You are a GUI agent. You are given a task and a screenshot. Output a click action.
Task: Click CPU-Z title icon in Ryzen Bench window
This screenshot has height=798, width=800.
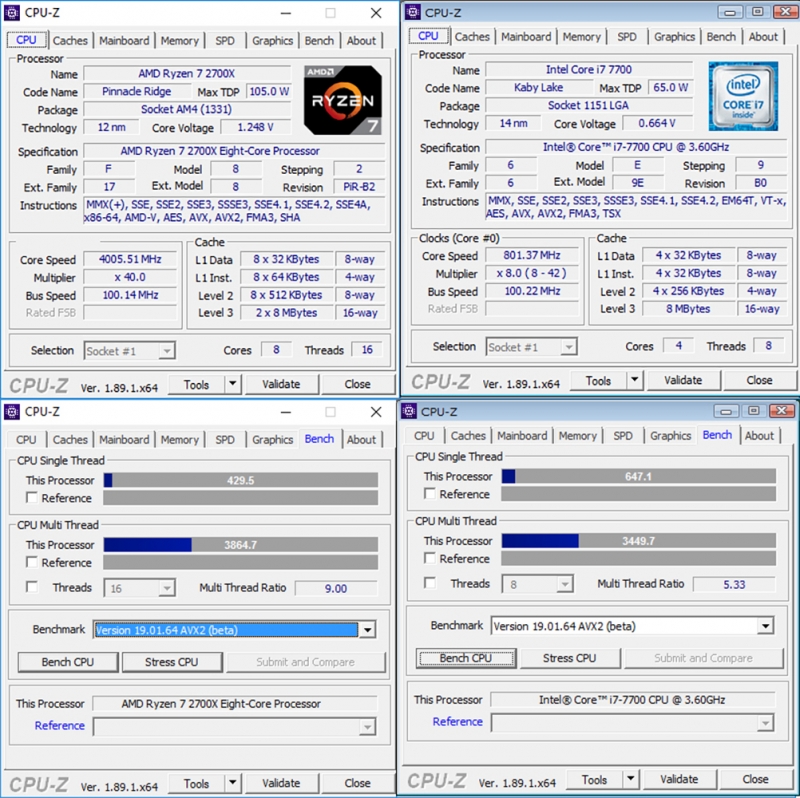tap(12, 411)
